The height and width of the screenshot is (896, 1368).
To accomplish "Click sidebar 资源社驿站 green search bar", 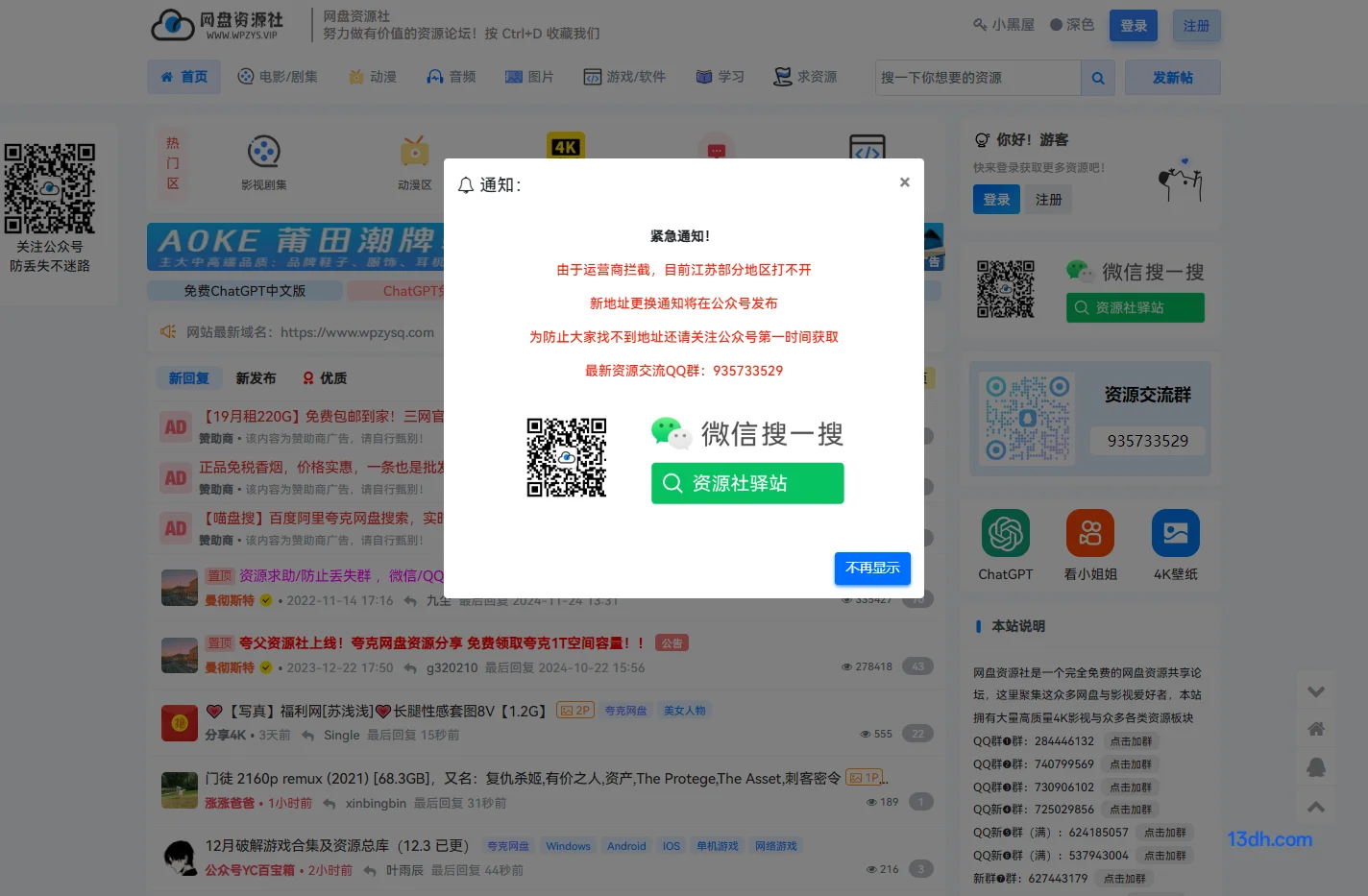I will (x=1135, y=307).
